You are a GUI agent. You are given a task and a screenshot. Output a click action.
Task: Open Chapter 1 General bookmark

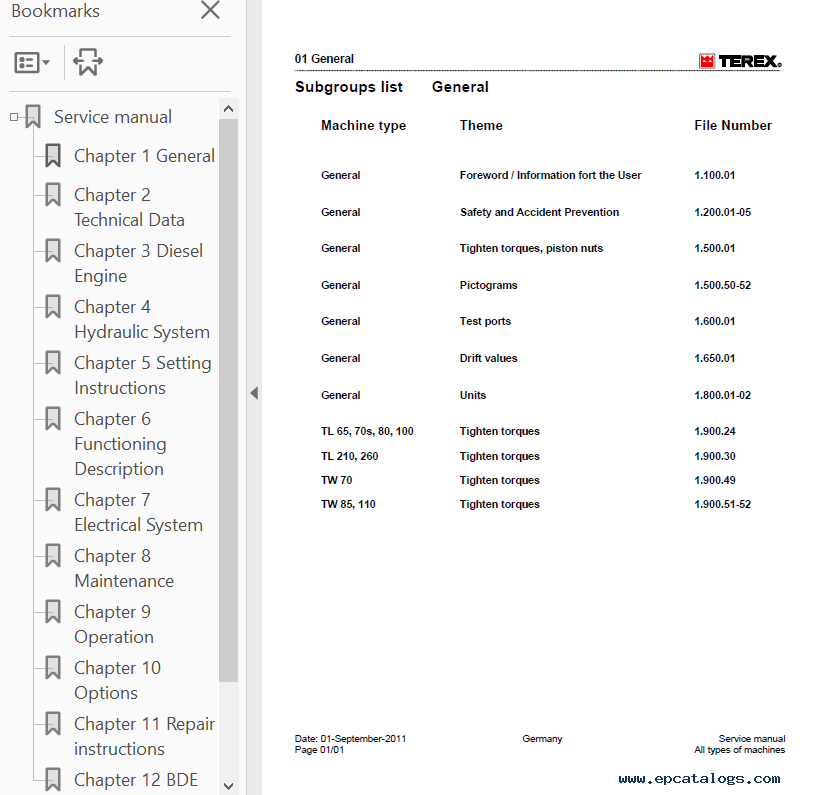(x=144, y=156)
